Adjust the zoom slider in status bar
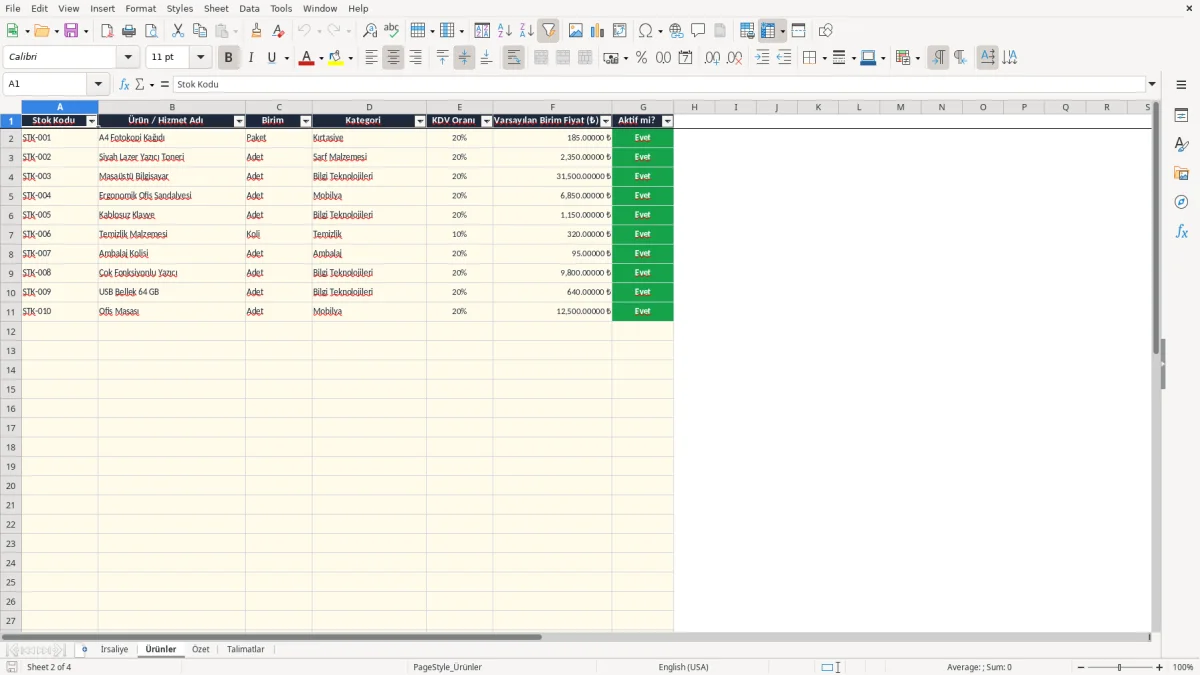 tap(1119, 667)
